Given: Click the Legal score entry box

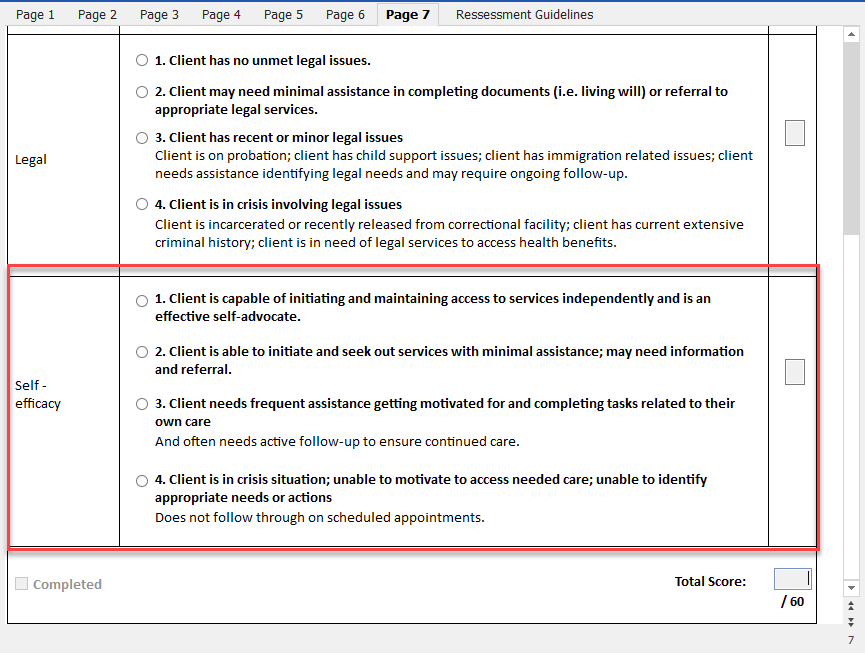Looking at the screenshot, I should 794,132.
